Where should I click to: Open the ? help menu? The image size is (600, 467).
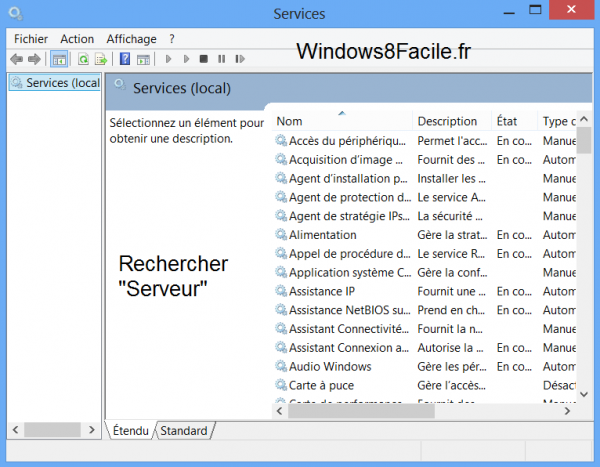pos(172,39)
